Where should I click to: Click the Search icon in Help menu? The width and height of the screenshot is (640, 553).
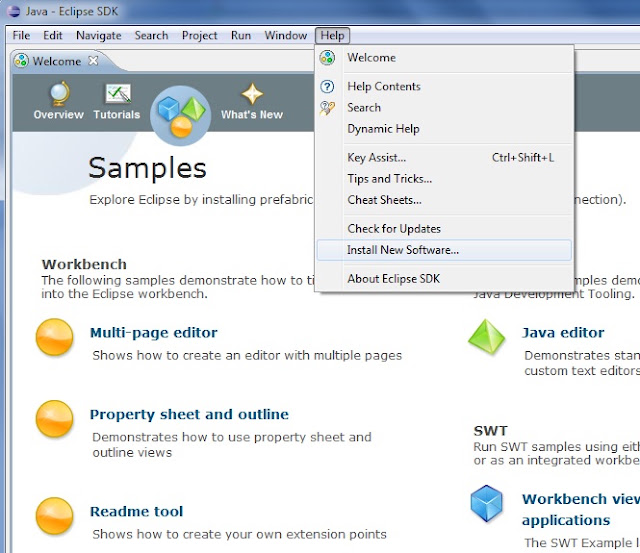(x=327, y=108)
